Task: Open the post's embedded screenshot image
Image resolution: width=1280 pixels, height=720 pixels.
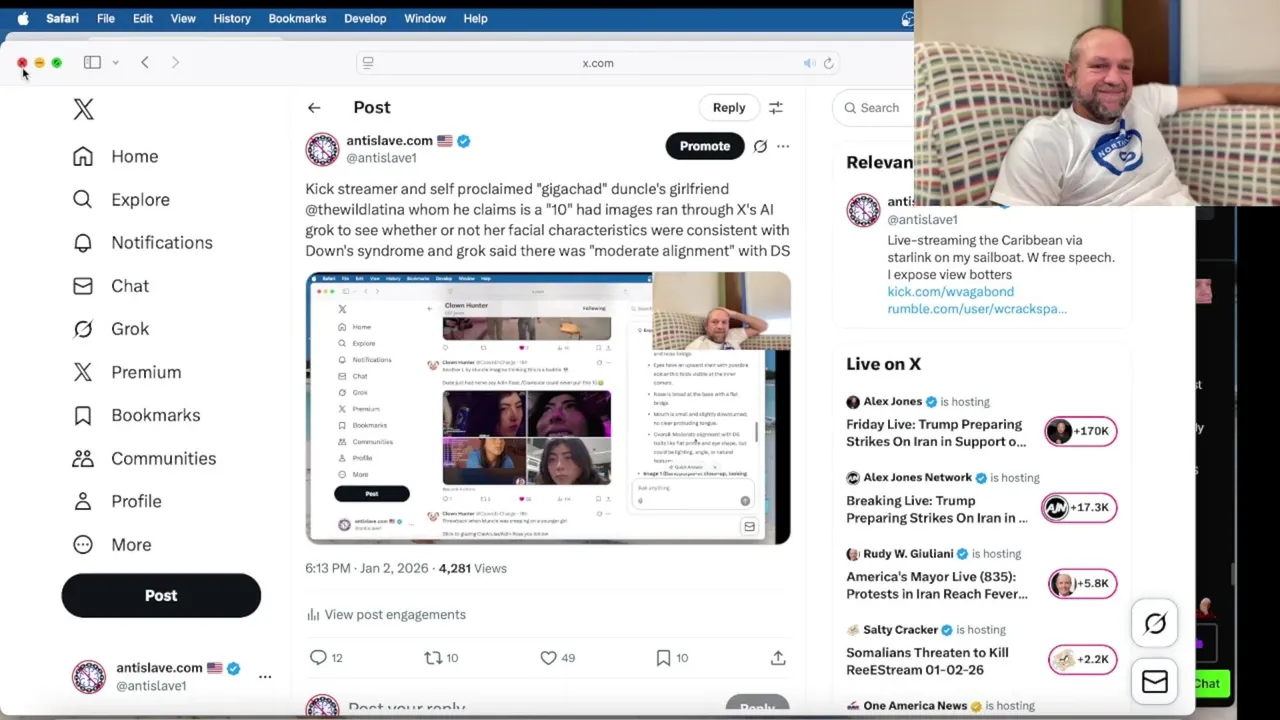Action: click(548, 408)
